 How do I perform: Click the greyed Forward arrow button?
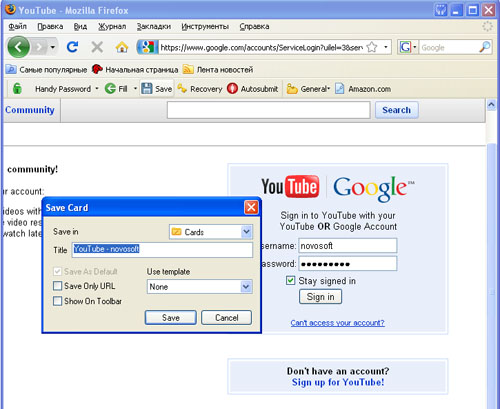(39, 47)
